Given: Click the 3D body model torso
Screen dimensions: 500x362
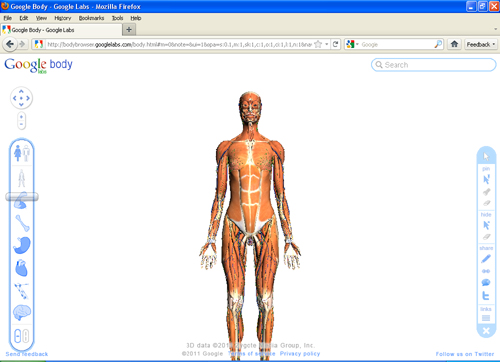Looking at the screenshot, I should coord(250,187).
